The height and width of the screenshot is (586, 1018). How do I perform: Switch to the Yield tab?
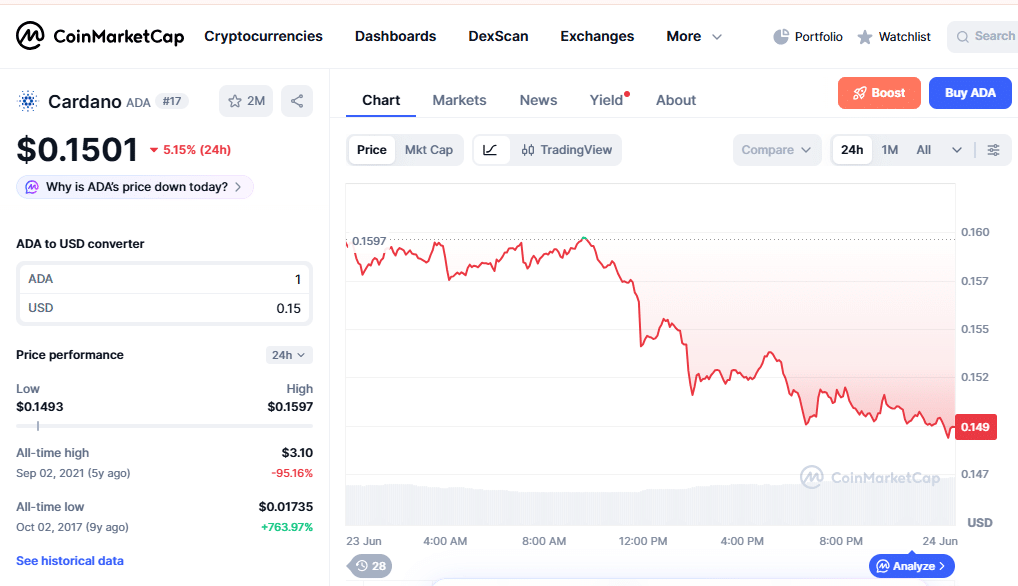click(x=606, y=100)
